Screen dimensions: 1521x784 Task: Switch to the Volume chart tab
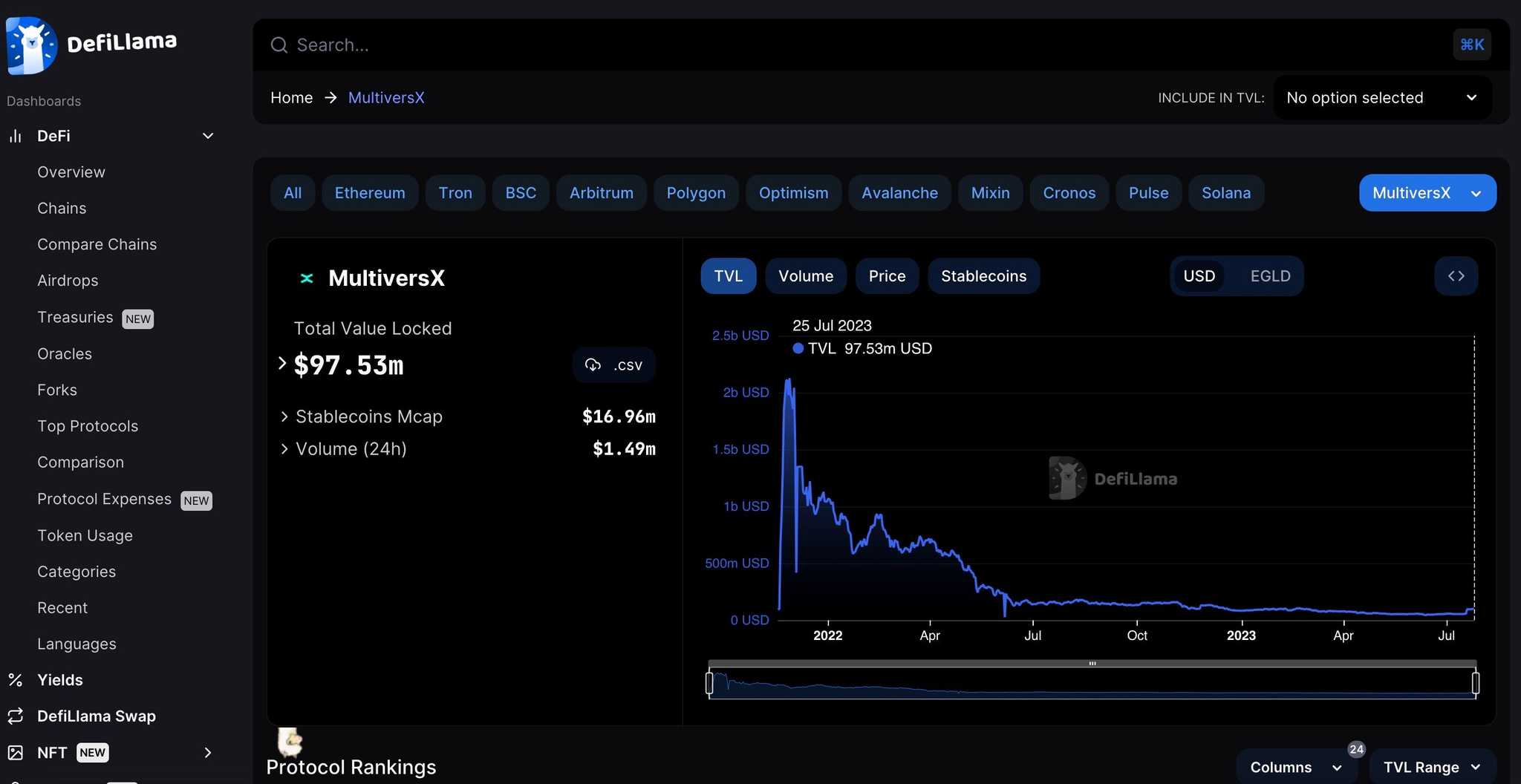point(806,275)
